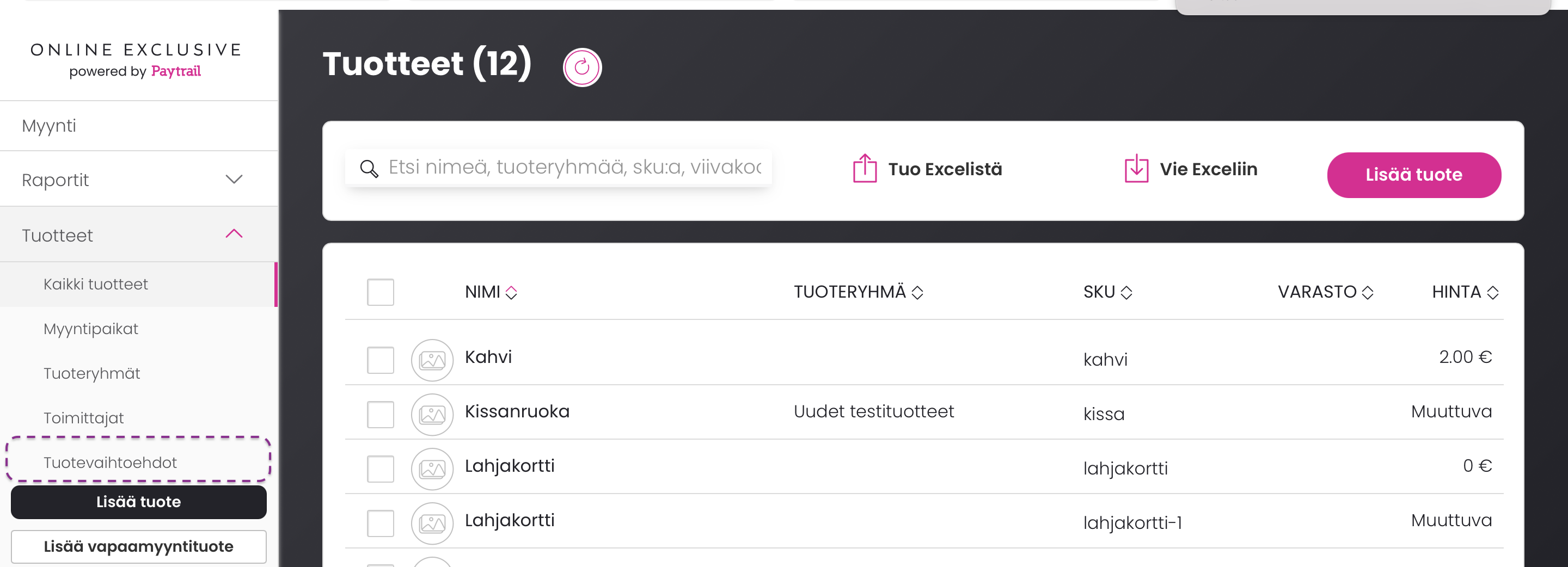Expand the Raportit menu chevron

click(x=234, y=180)
